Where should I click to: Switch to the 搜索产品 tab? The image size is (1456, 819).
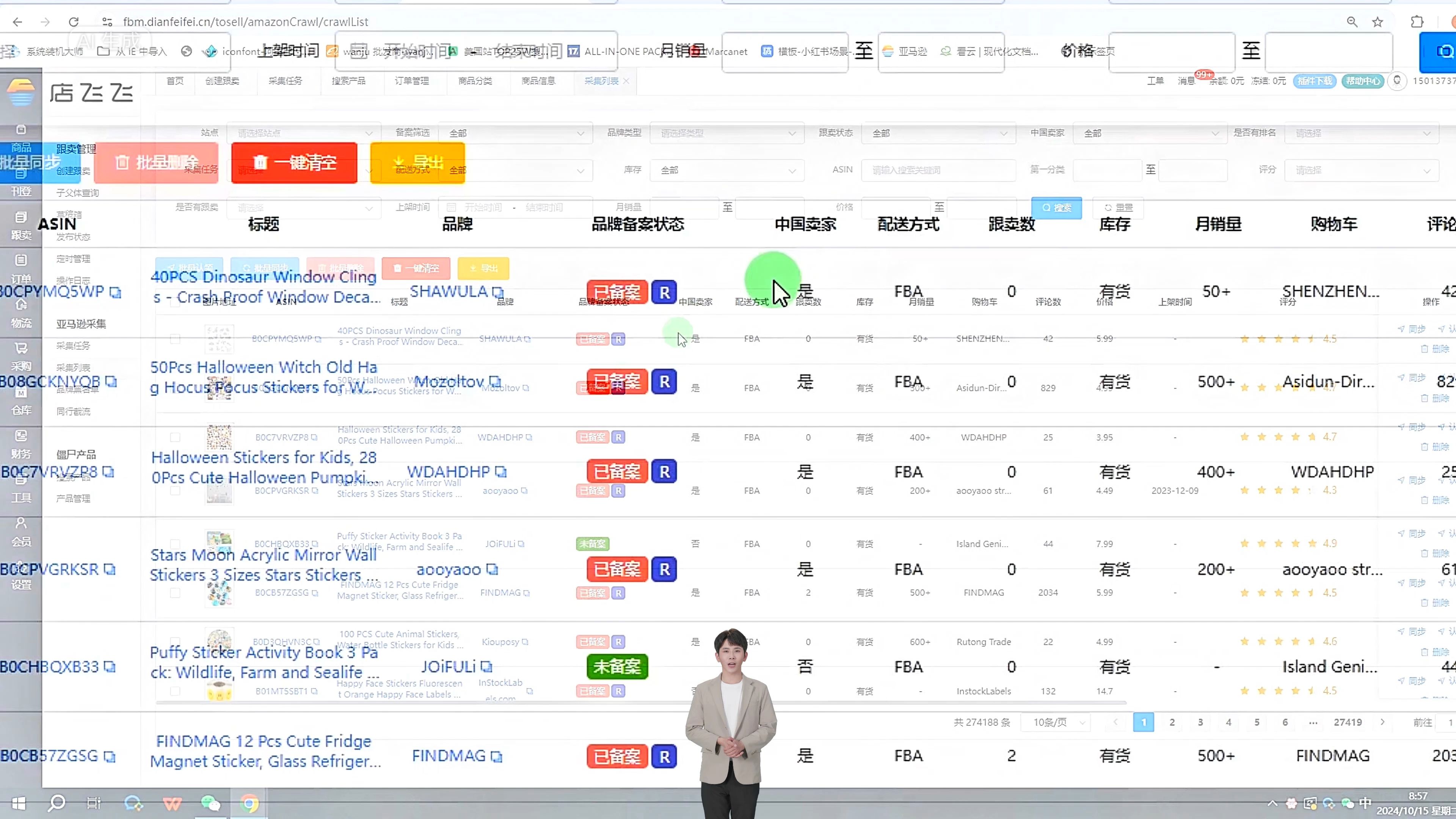click(349, 82)
